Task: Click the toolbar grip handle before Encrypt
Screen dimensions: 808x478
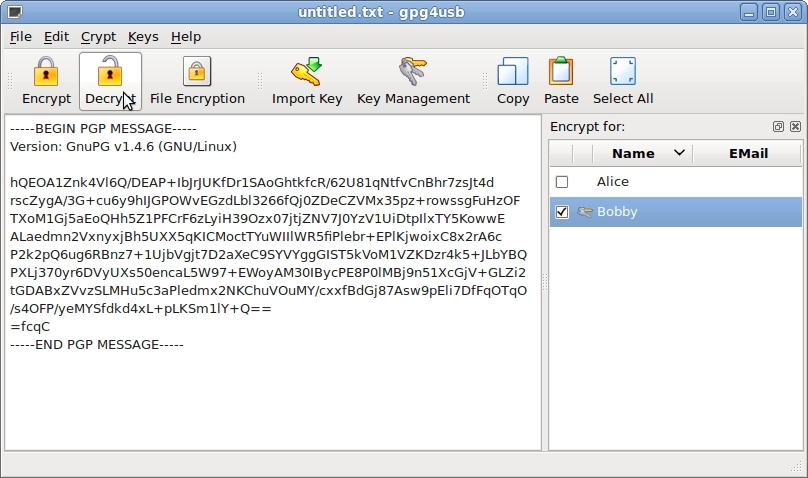Action: point(9,81)
